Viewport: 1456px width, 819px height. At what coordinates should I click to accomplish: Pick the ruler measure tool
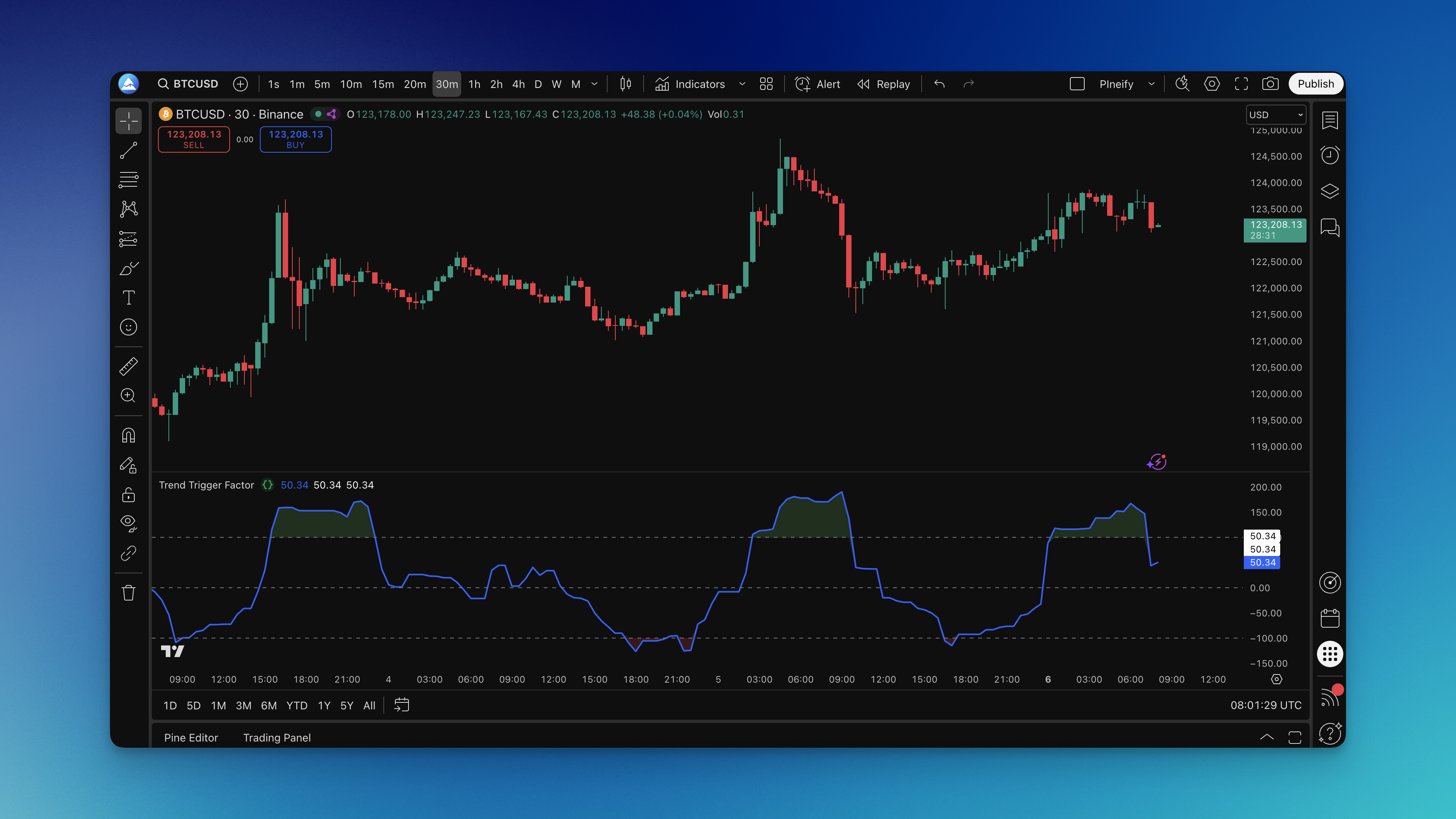point(128,366)
